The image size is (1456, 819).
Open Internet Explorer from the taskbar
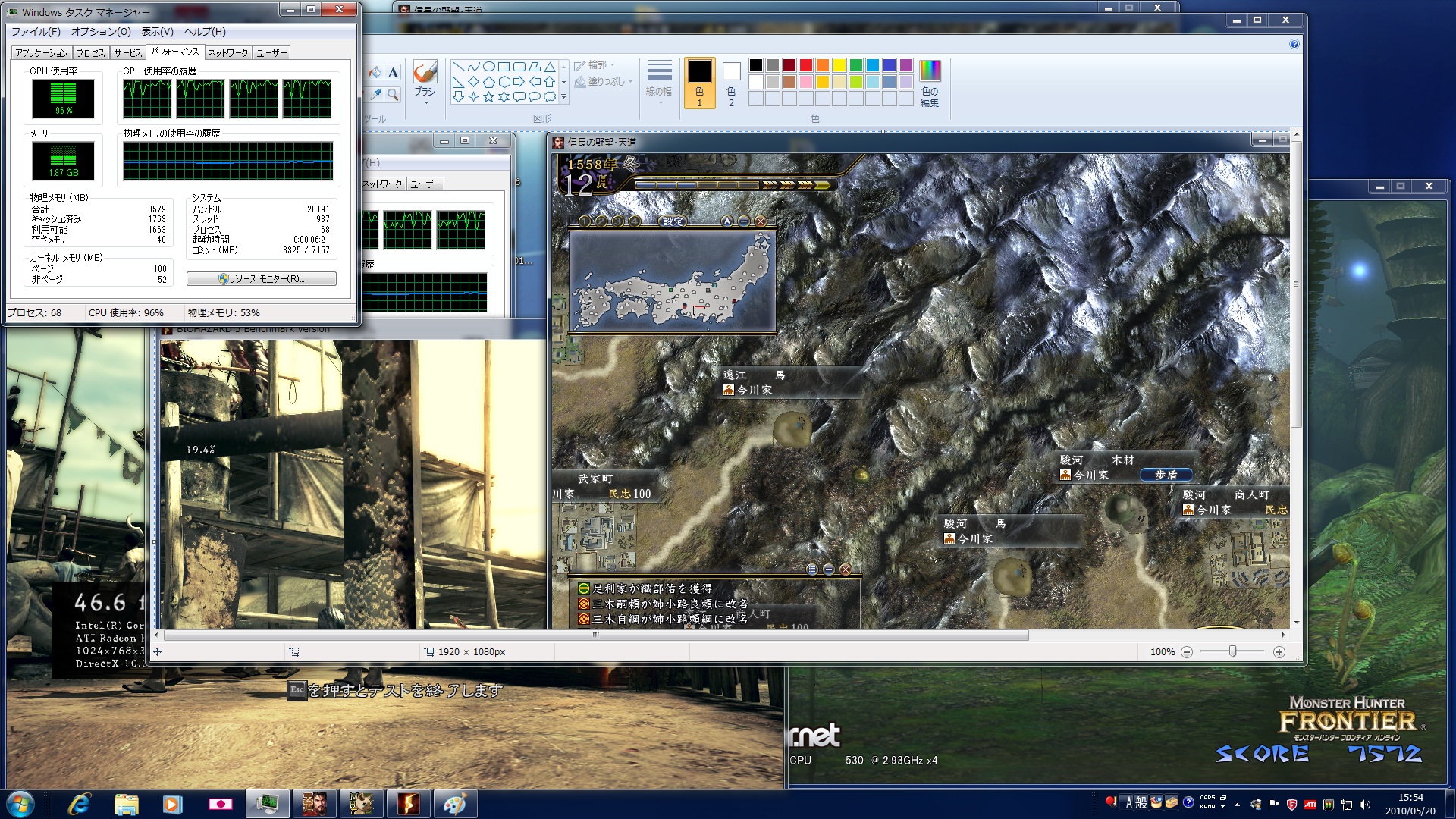[79, 804]
